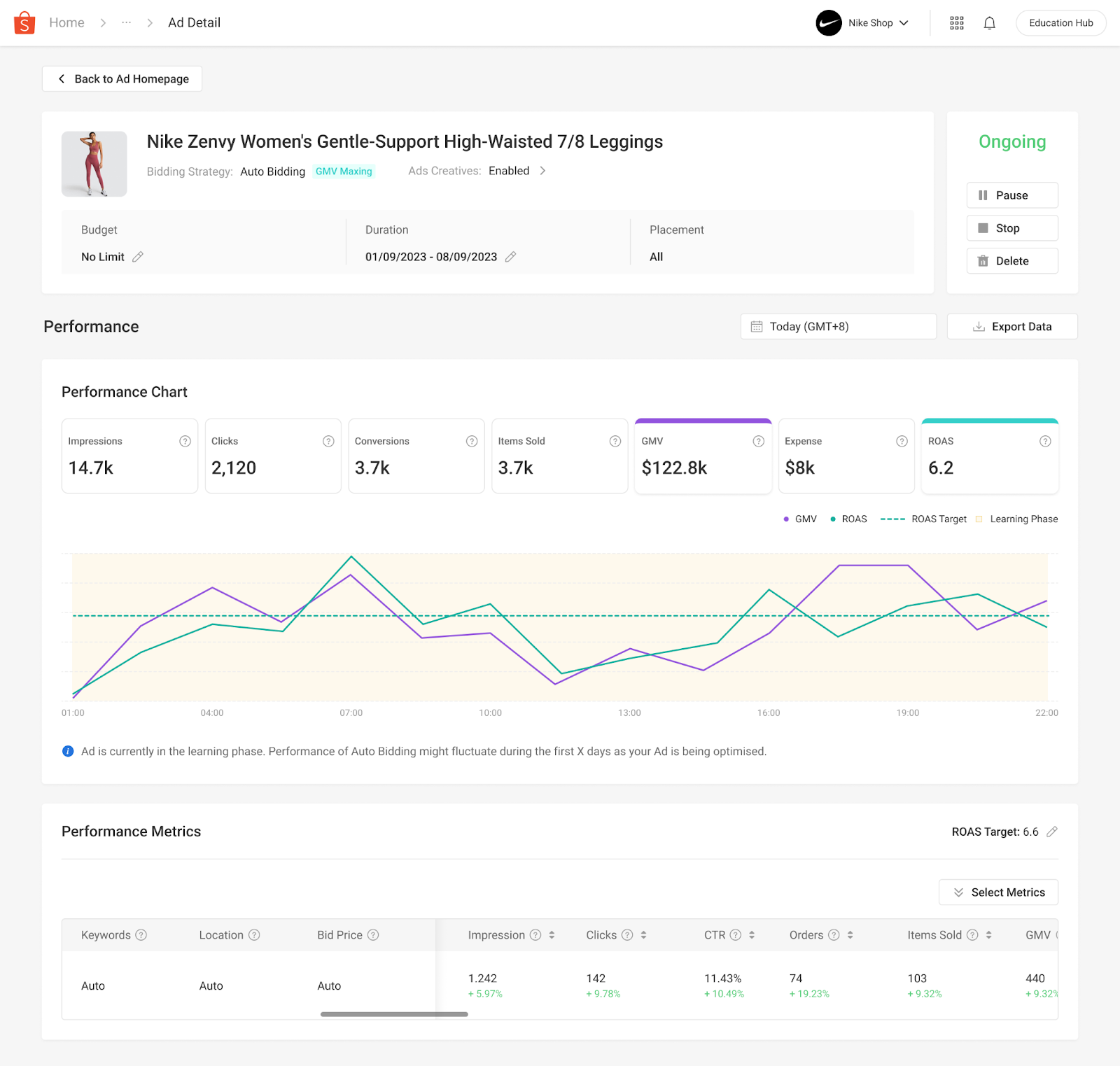Viewport: 1120px width, 1066px height.
Task: Deselect the ROAS metric card
Action: (990, 456)
